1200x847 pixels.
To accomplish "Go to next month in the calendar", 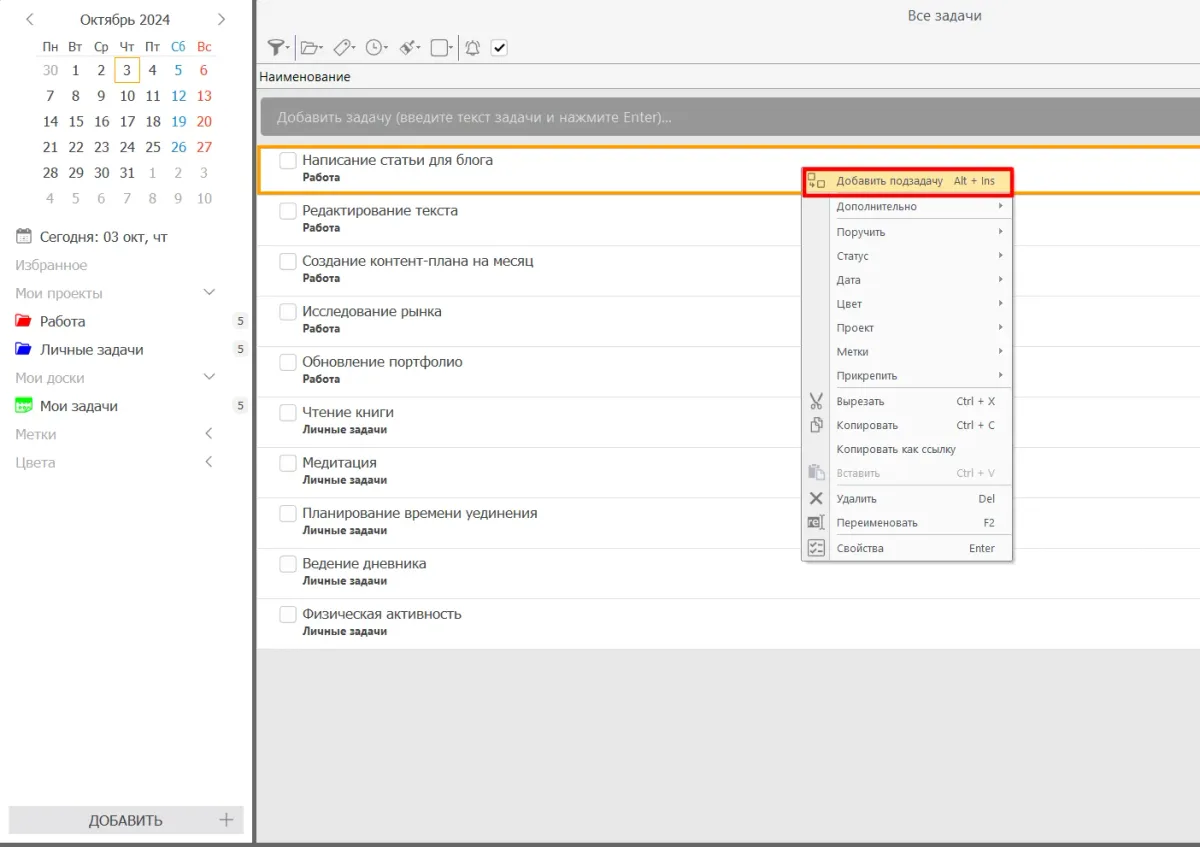I will tap(221, 19).
